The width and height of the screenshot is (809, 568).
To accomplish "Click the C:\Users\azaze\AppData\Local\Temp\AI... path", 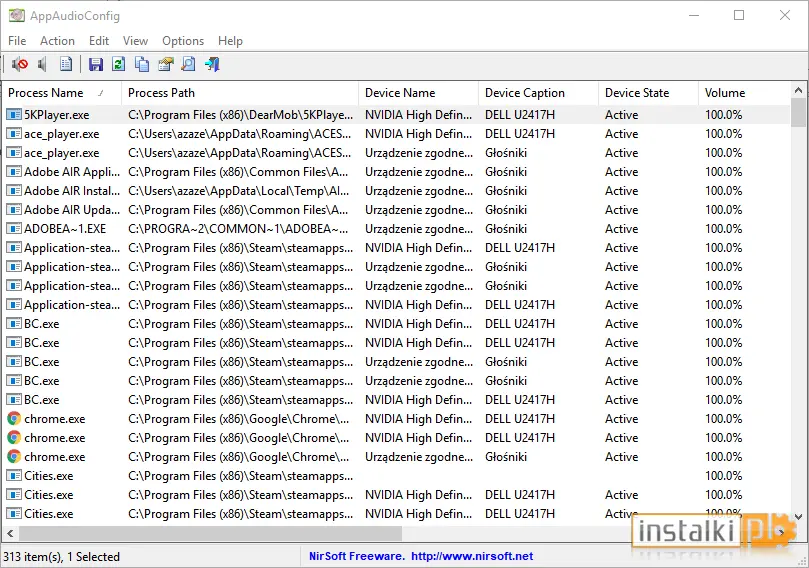I will pyautogui.click(x=238, y=191).
